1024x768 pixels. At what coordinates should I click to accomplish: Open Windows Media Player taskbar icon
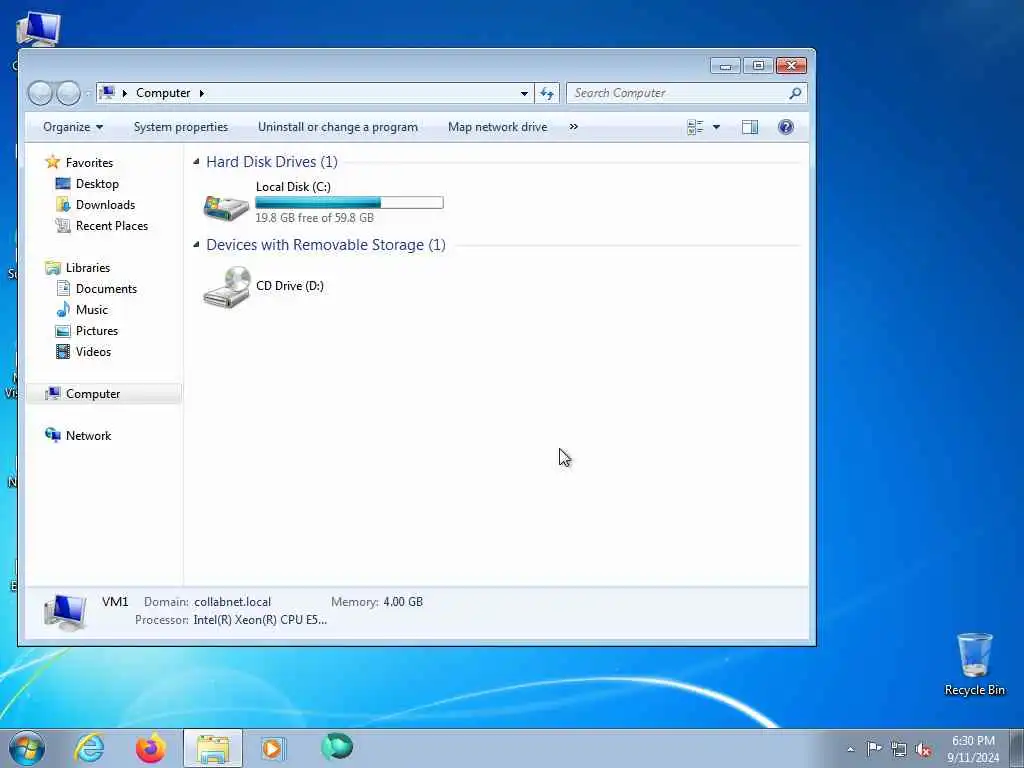click(273, 748)
